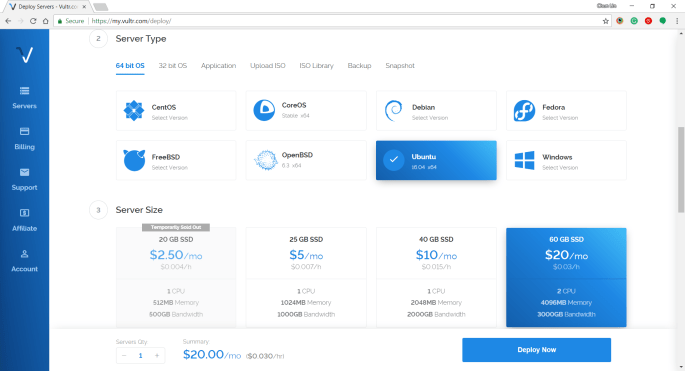Click the Server Type heading
Image resolution: width=685 pixels, height=371 pixels.
141,39
